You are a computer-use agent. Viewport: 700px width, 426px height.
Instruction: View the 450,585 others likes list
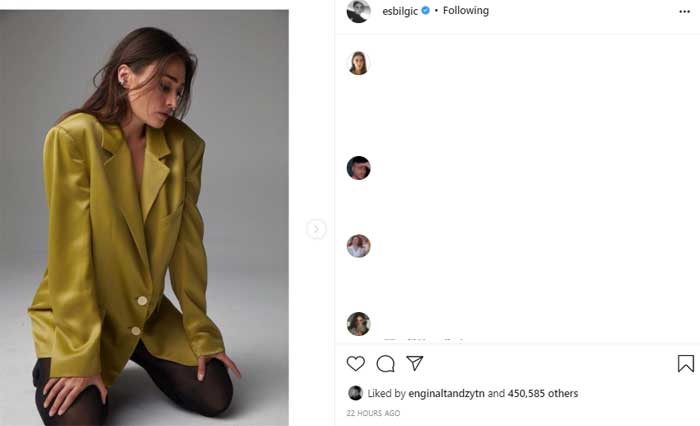coord(542,393)
